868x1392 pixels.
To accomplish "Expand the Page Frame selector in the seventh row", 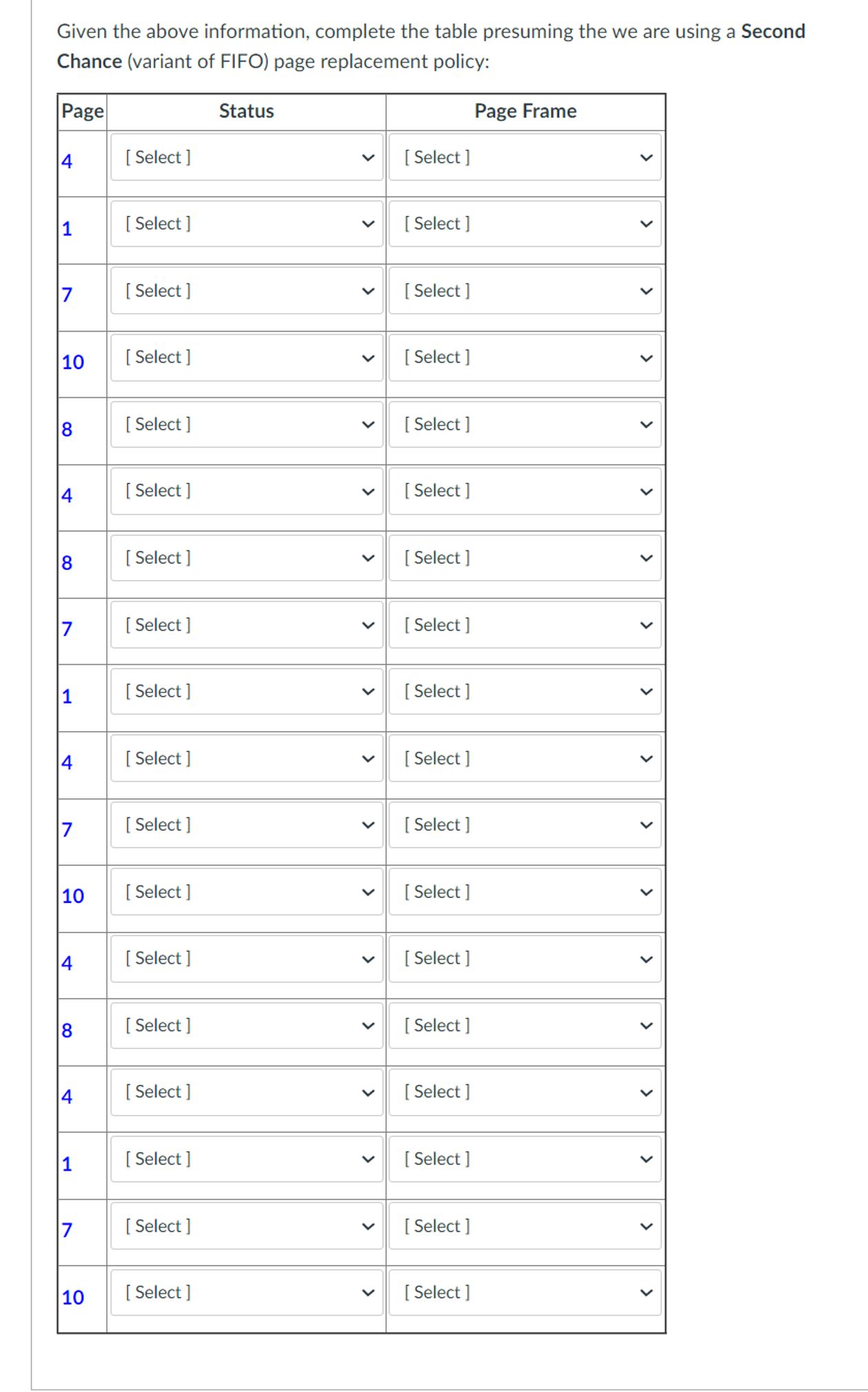I will 525,557.
